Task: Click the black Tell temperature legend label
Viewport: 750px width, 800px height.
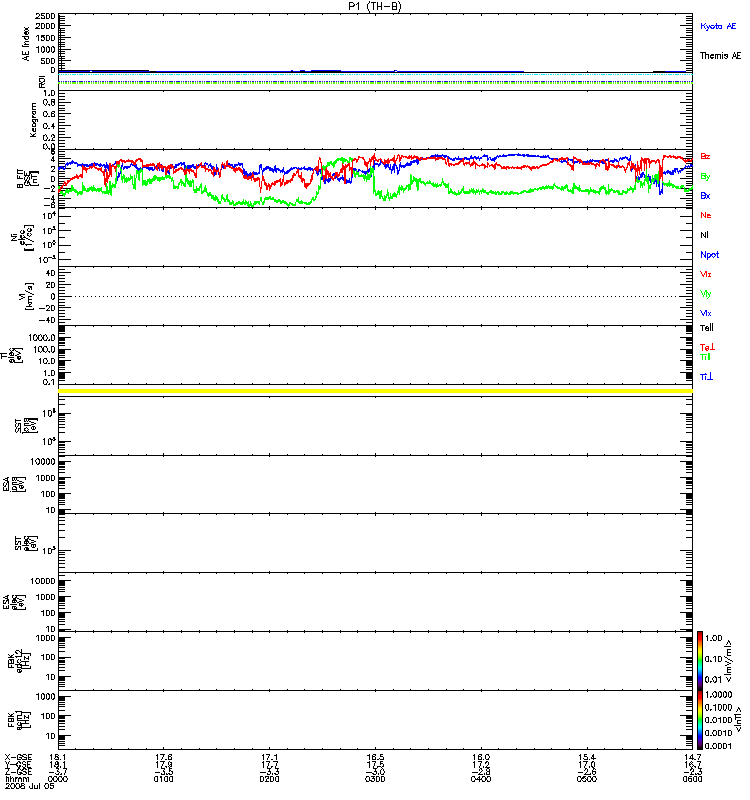Action: (707, 327)
